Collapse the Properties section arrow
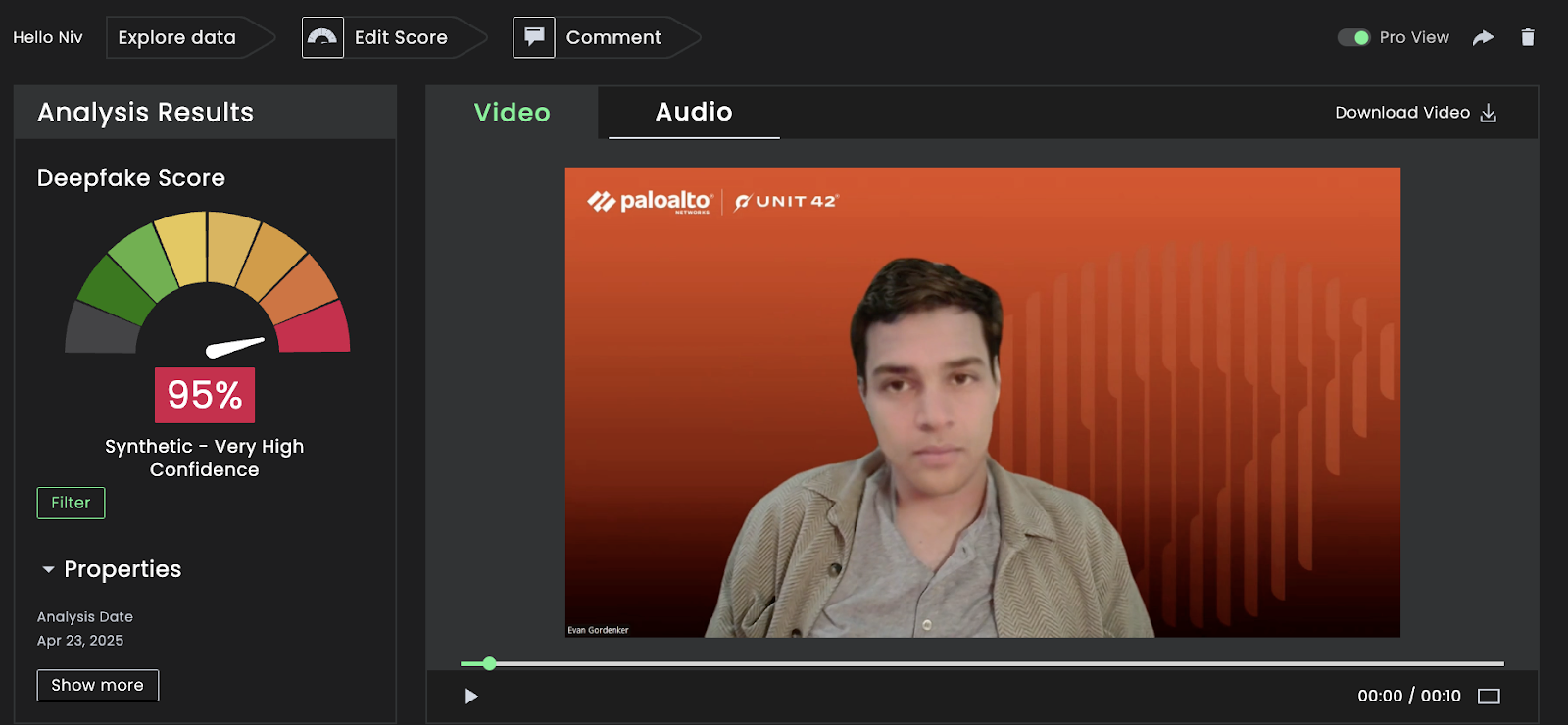Image resolution: width=1568 pixels, height=725 pixels. (48, 569)
